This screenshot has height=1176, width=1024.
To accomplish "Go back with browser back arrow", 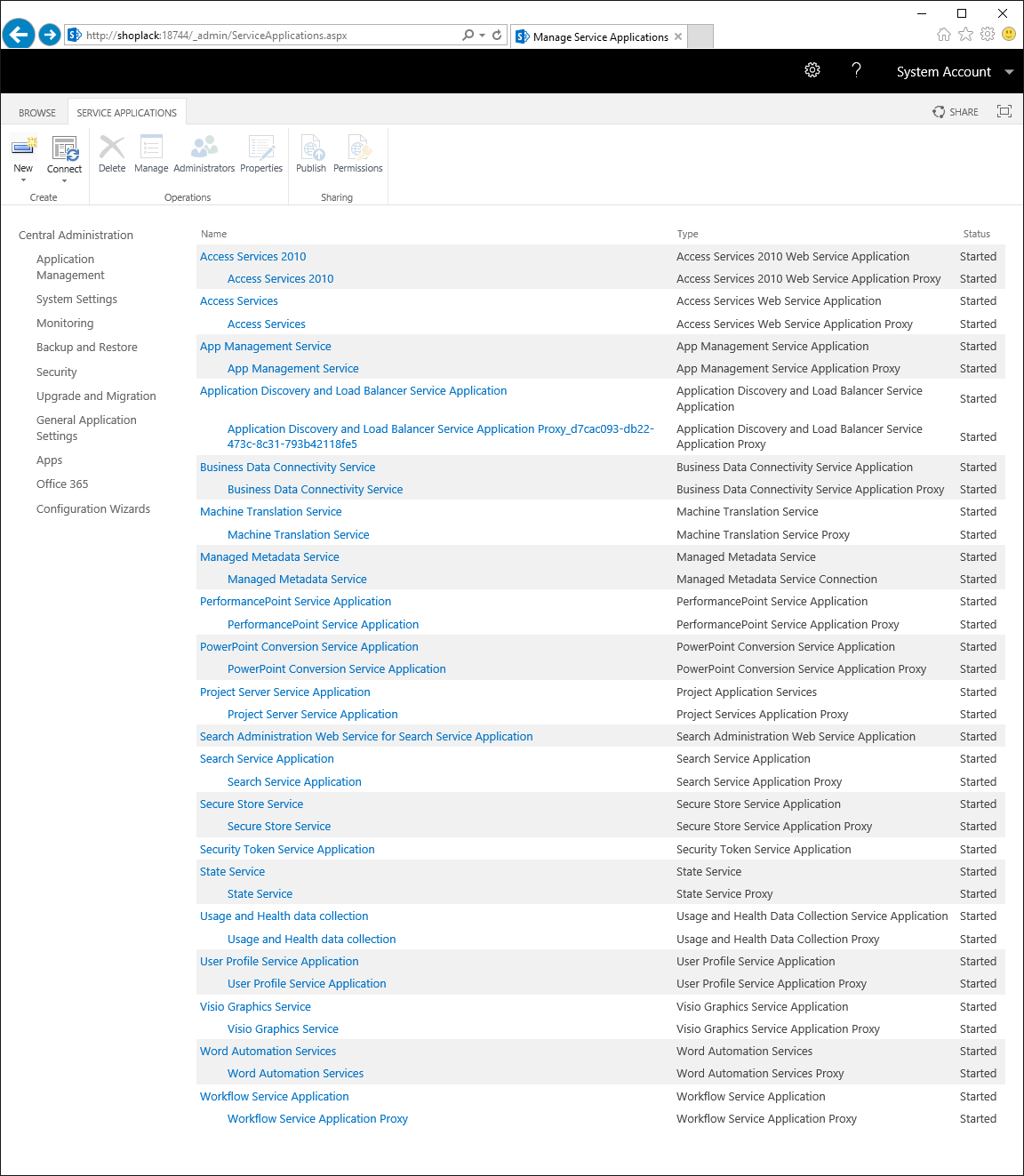I will (x=18, y=35).
